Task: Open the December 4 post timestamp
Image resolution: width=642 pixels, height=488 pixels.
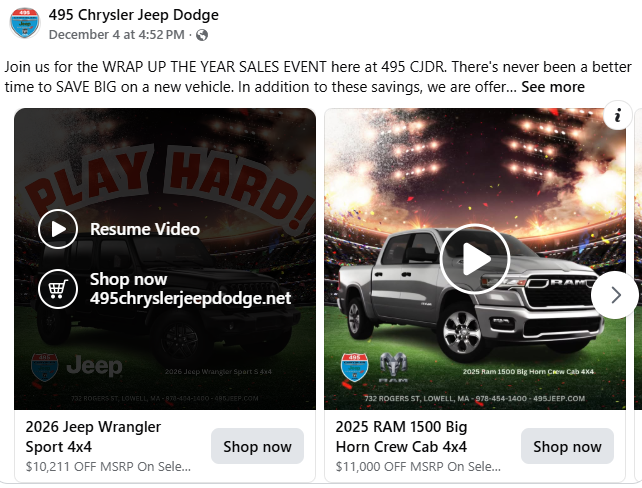Action: click(x=116, y=35)
